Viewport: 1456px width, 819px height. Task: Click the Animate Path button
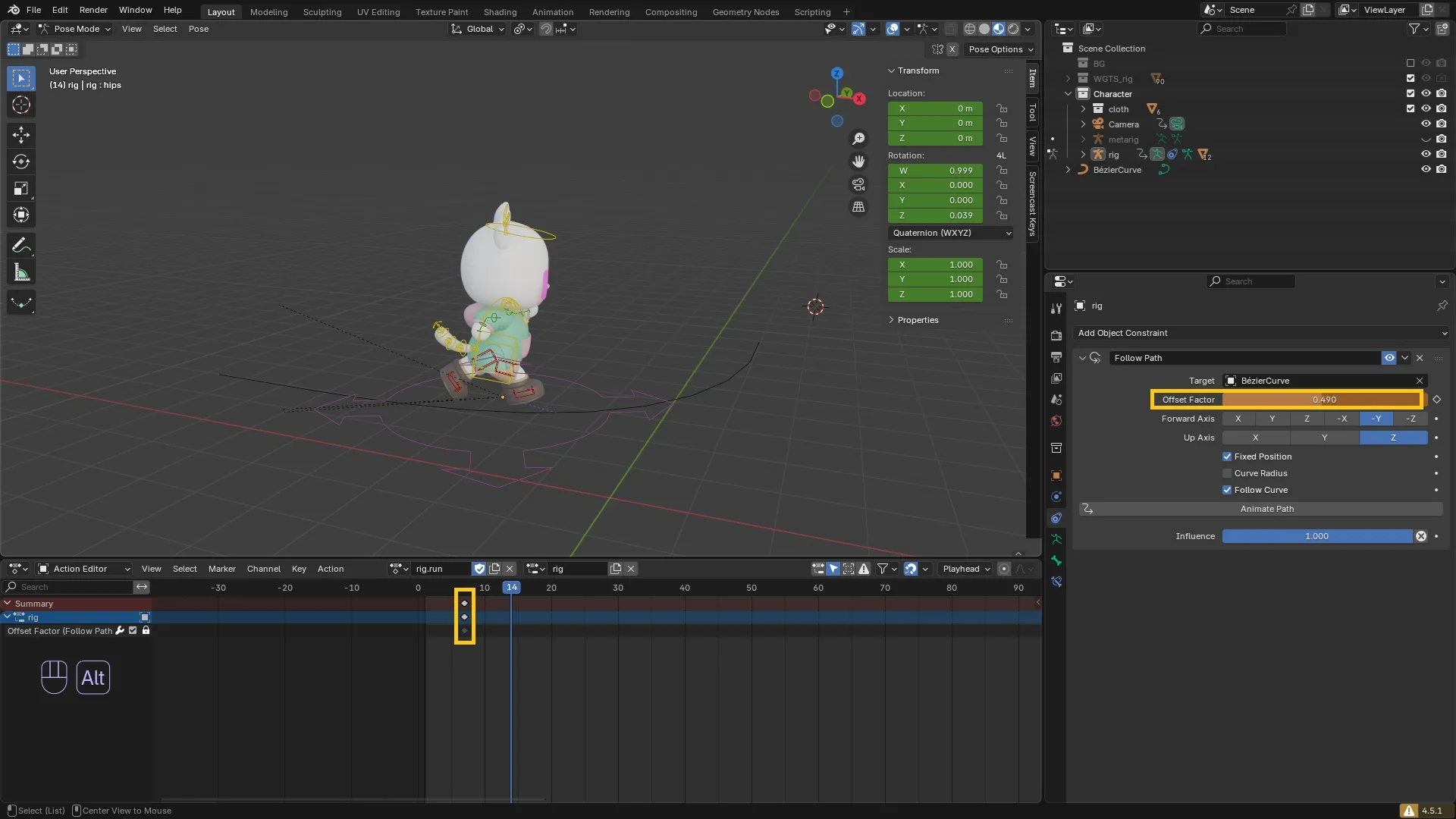pyautogui.click(x=1266, y=509)
